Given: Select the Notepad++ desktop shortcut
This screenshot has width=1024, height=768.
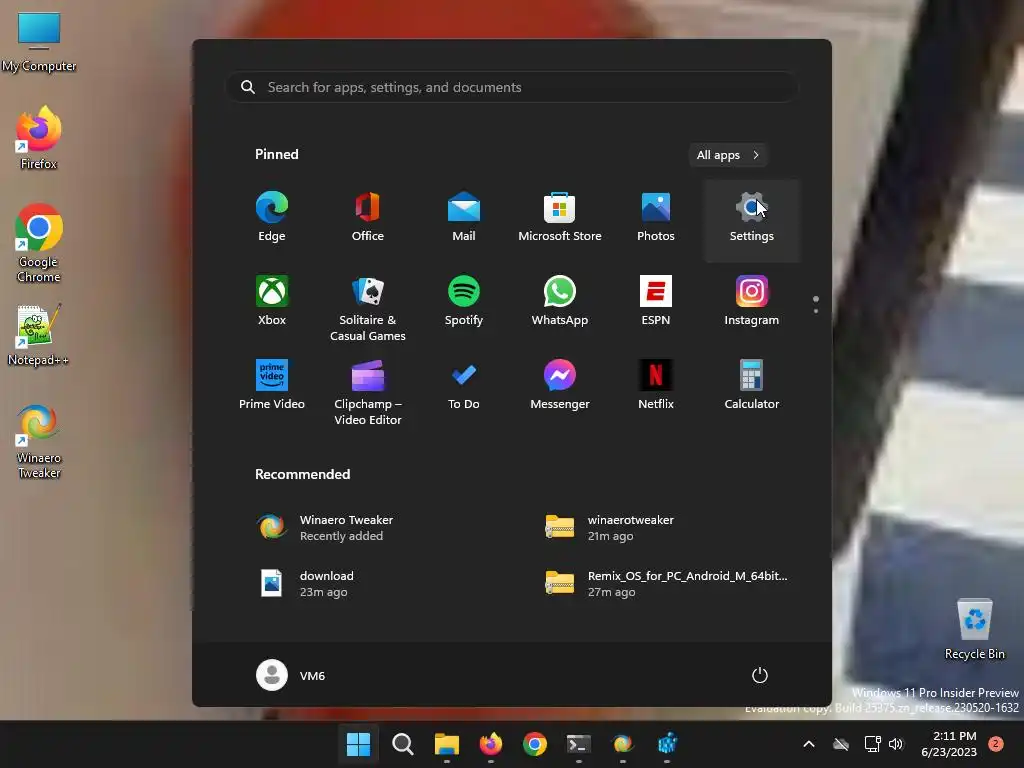Looking at the screenshot, I should 39,334.
